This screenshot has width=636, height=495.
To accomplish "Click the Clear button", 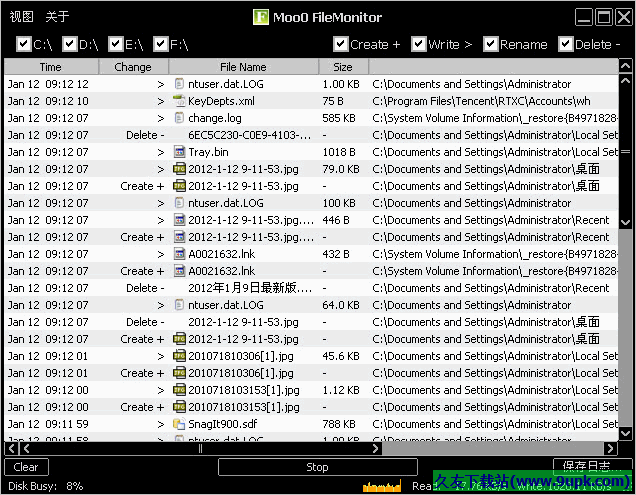I will coord(26,467).
